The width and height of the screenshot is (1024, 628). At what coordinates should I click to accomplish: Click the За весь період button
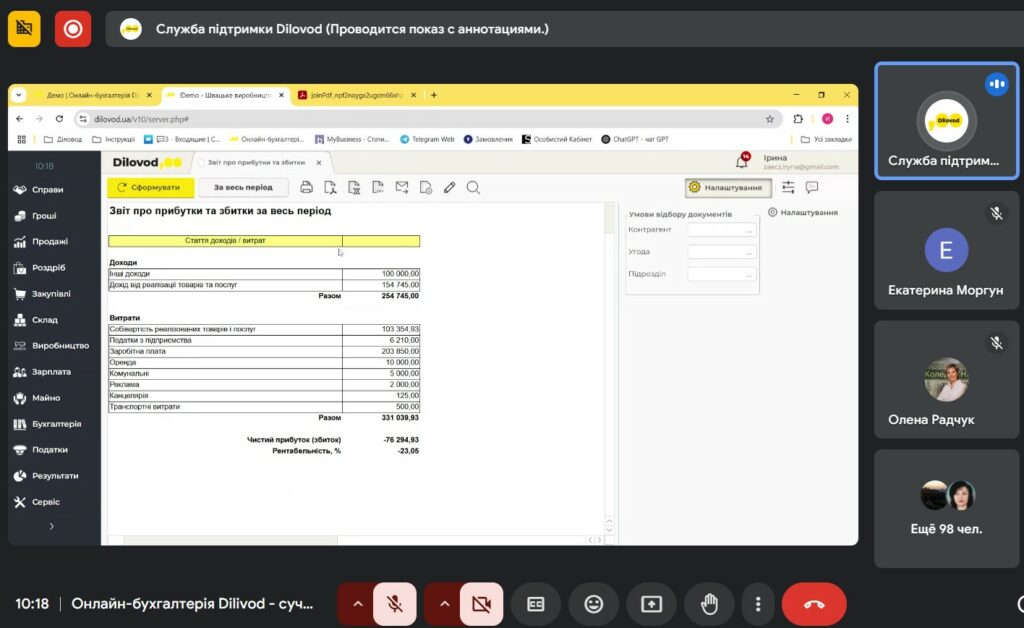[x=243, y=187]
